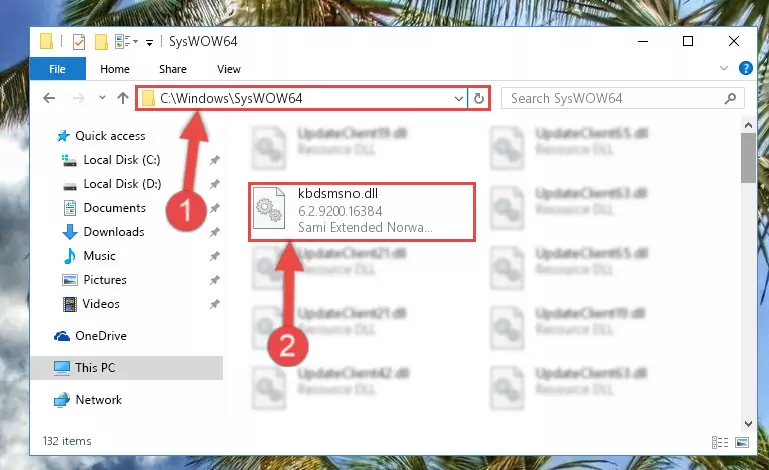Open Downloads in the sidebar
Screen dimensions: 769x470
[x=114, y=232]
